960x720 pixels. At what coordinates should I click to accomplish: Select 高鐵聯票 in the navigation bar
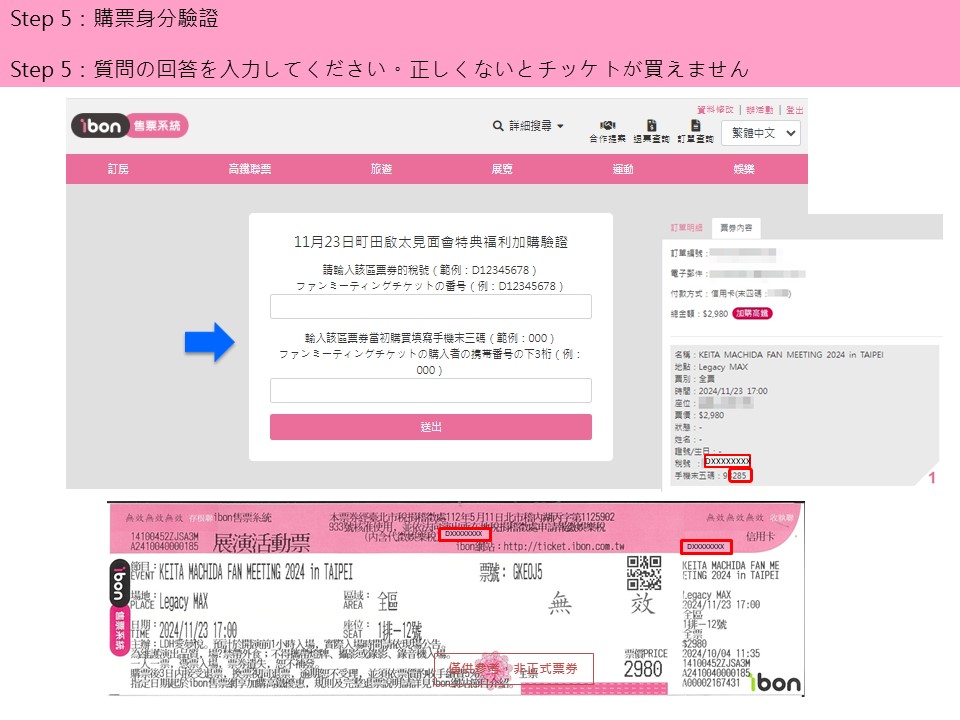tap(249, 169)
